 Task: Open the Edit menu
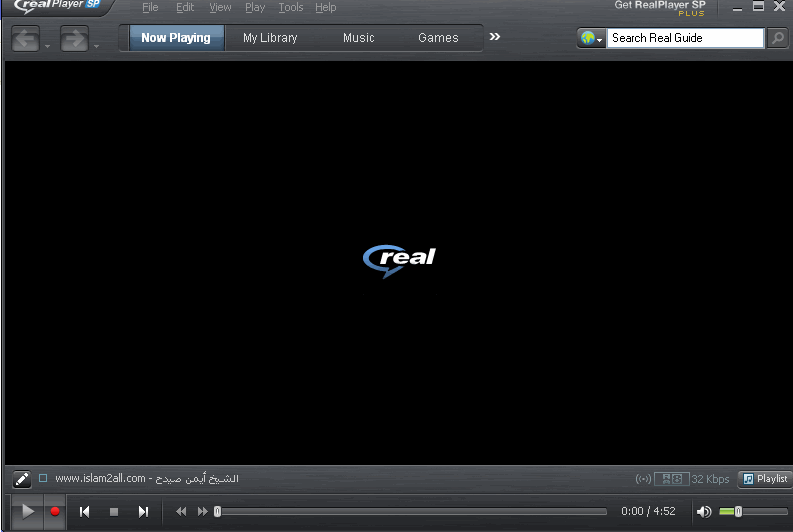(185, 8)
